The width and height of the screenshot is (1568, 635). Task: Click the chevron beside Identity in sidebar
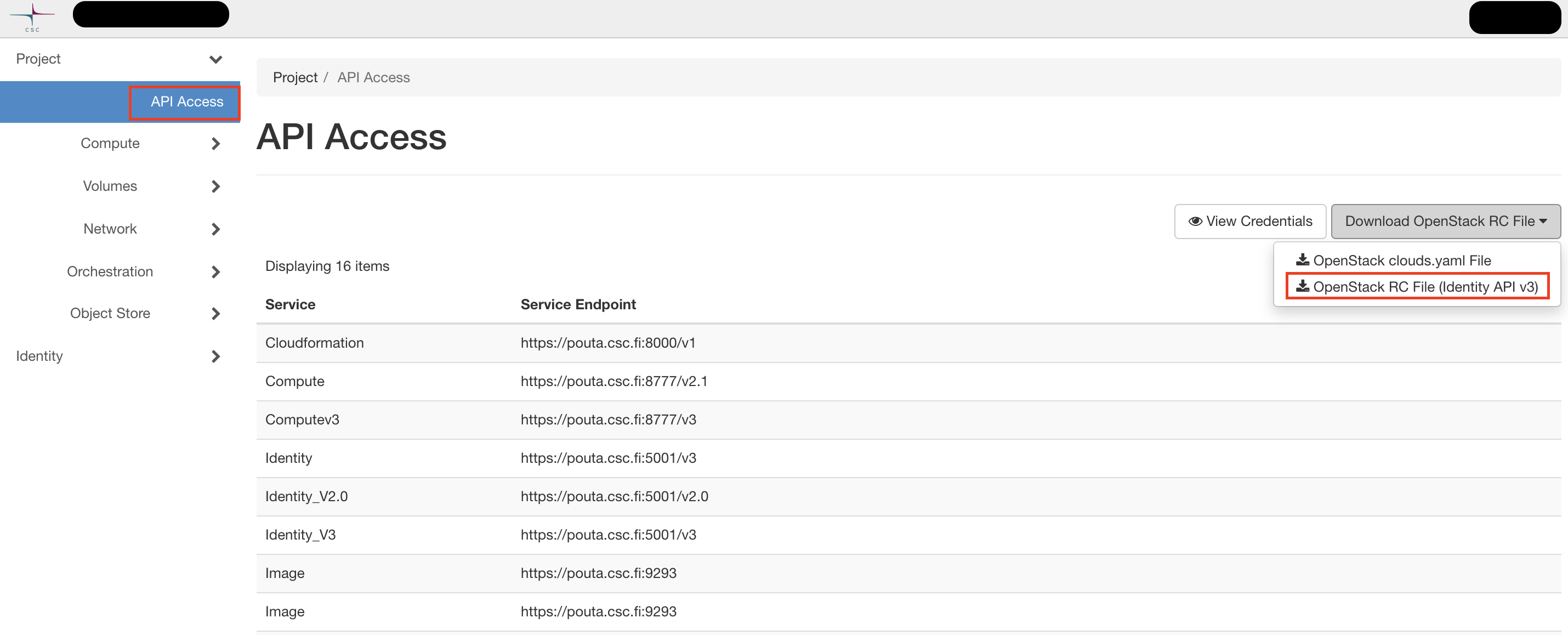[215, 356]
